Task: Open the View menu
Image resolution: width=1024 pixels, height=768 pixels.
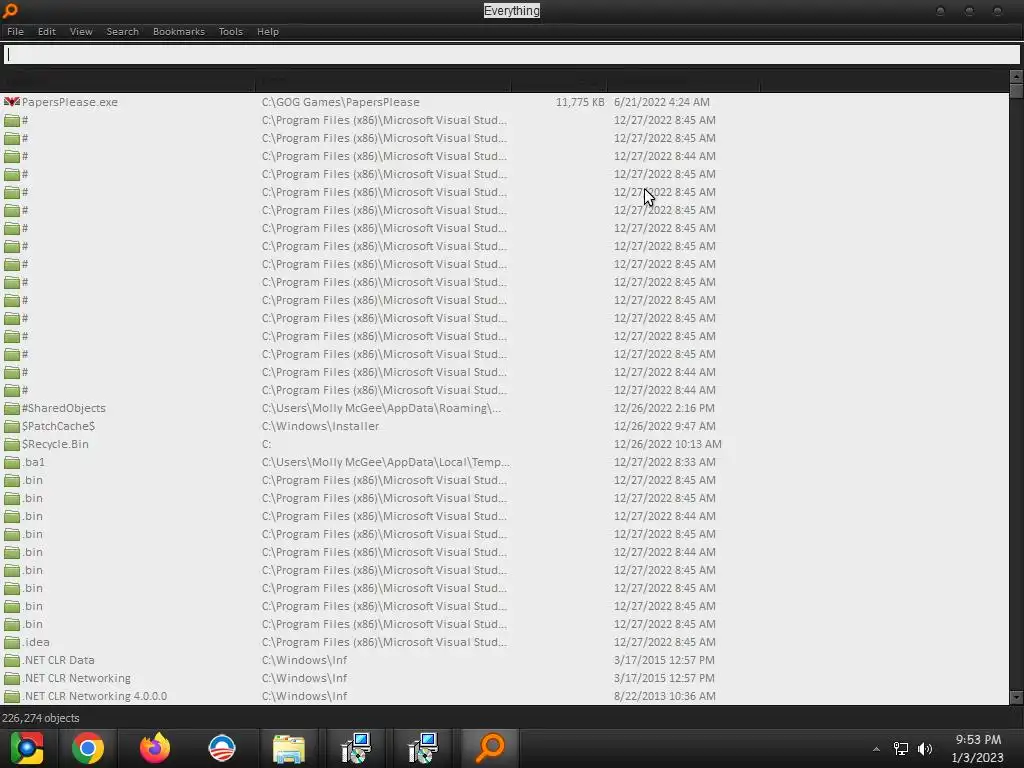Action: [x=81, y=31]
